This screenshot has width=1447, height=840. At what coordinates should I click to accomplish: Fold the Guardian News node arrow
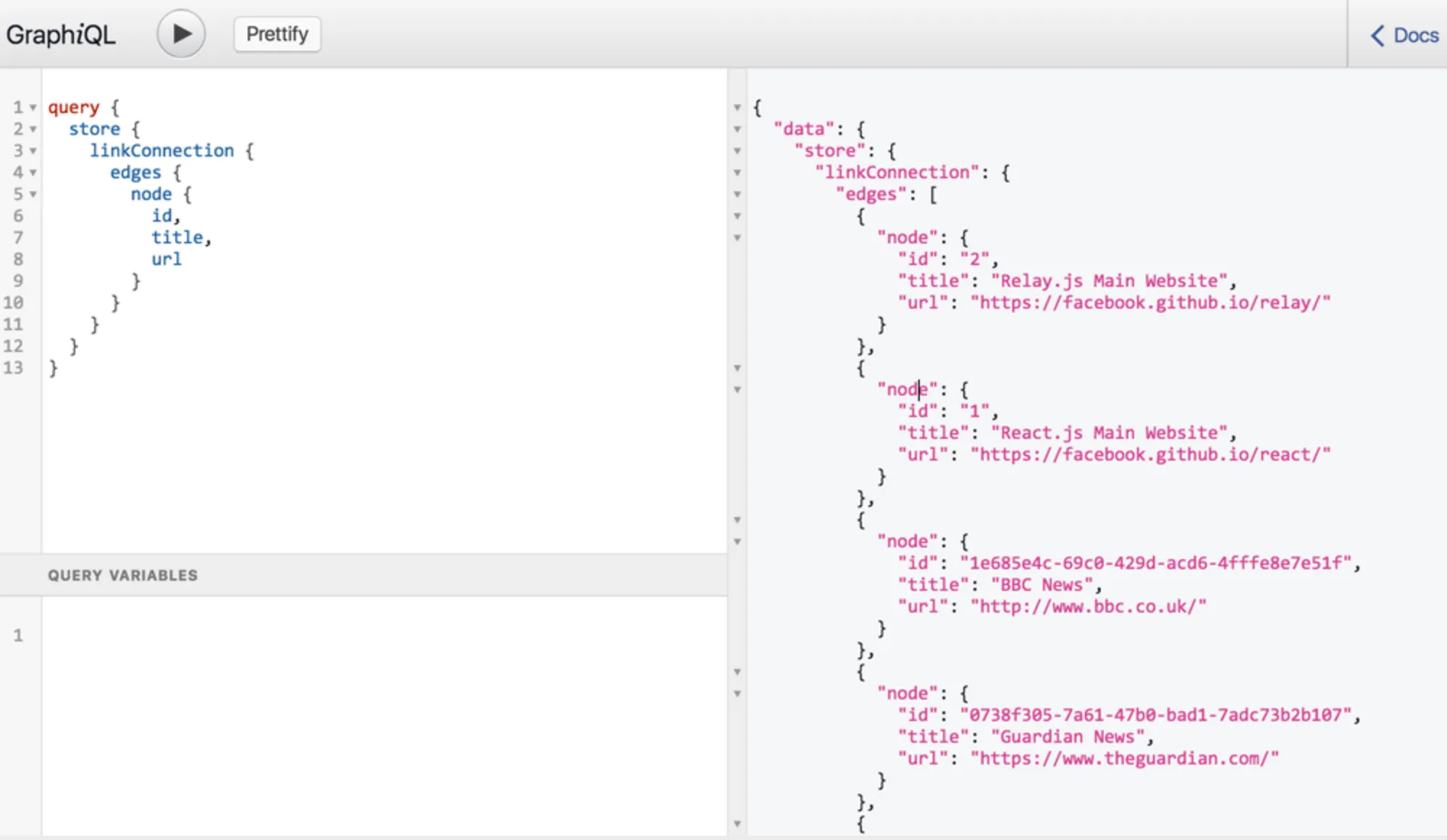click(x=737, y=694)
